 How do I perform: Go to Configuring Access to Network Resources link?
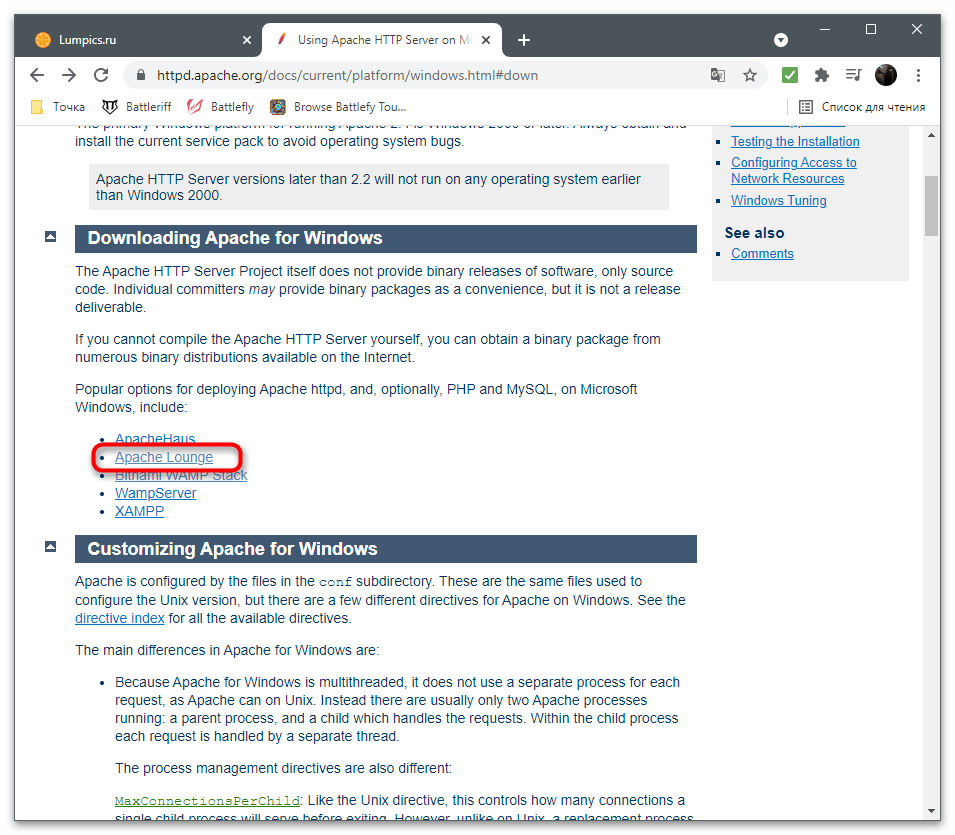pos(794,171)
